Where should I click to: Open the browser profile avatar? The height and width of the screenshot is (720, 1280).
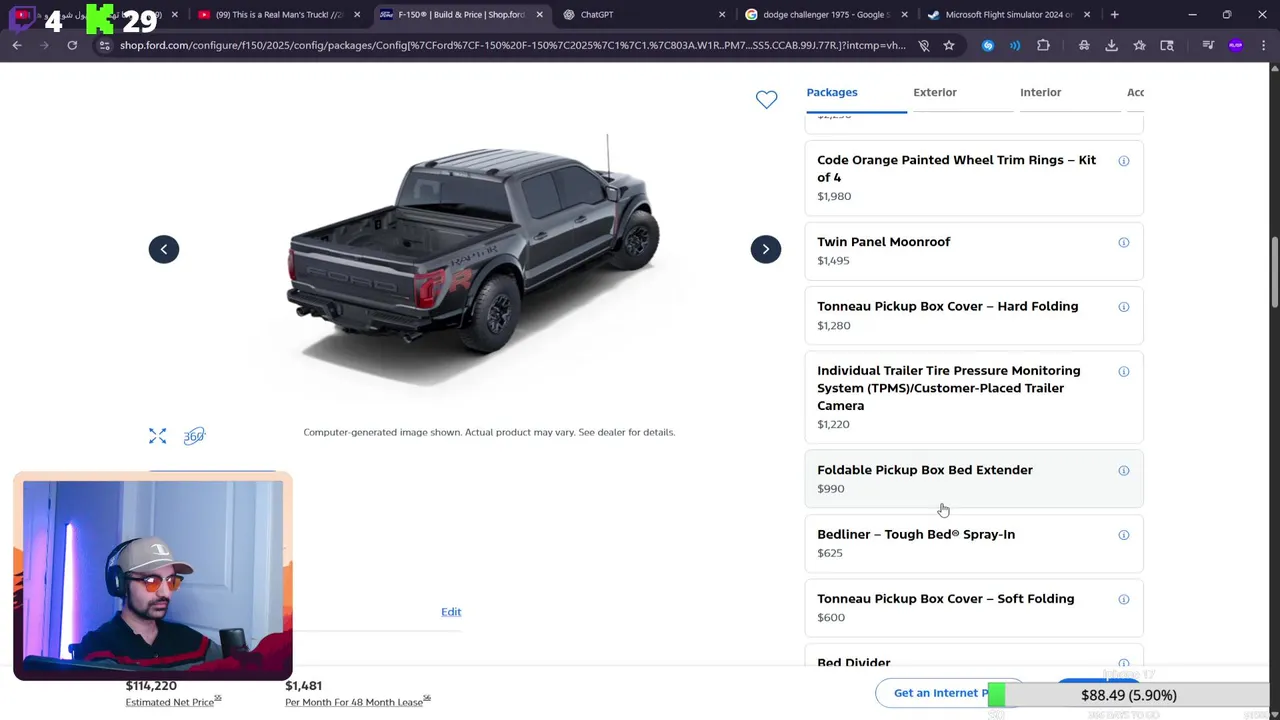tap(1236, 45)
